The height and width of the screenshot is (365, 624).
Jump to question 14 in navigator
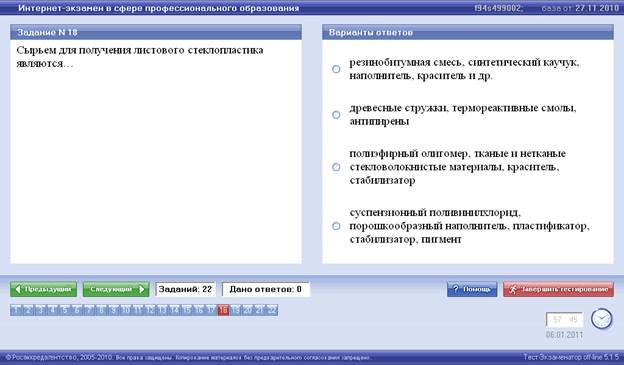point(175,310)
